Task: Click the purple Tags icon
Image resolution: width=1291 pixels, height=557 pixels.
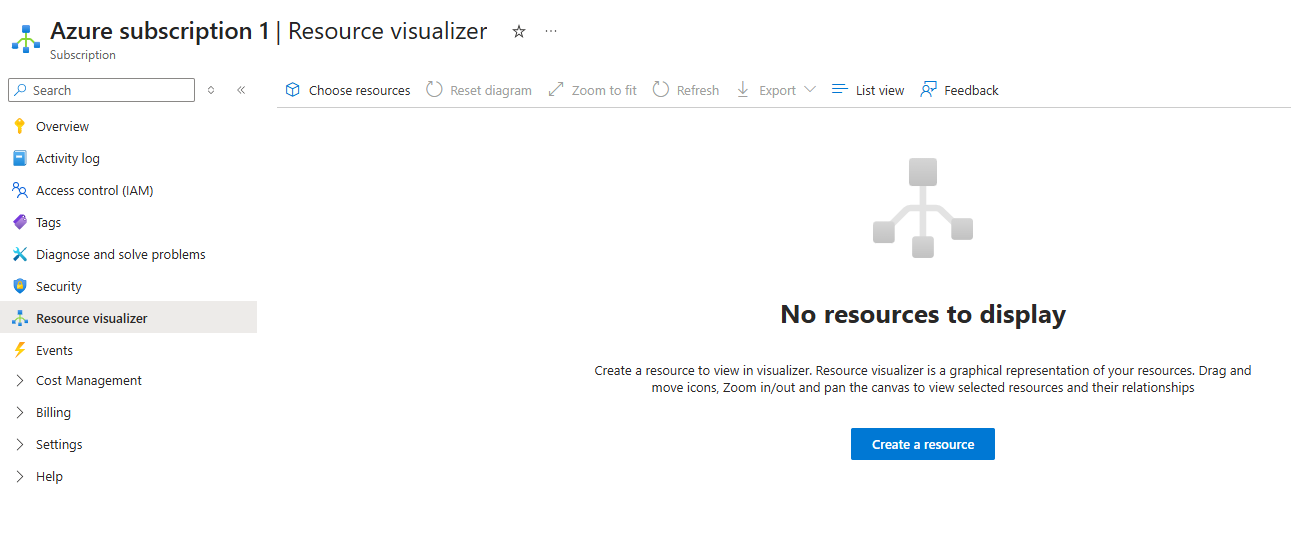Action: pos(20,222)
